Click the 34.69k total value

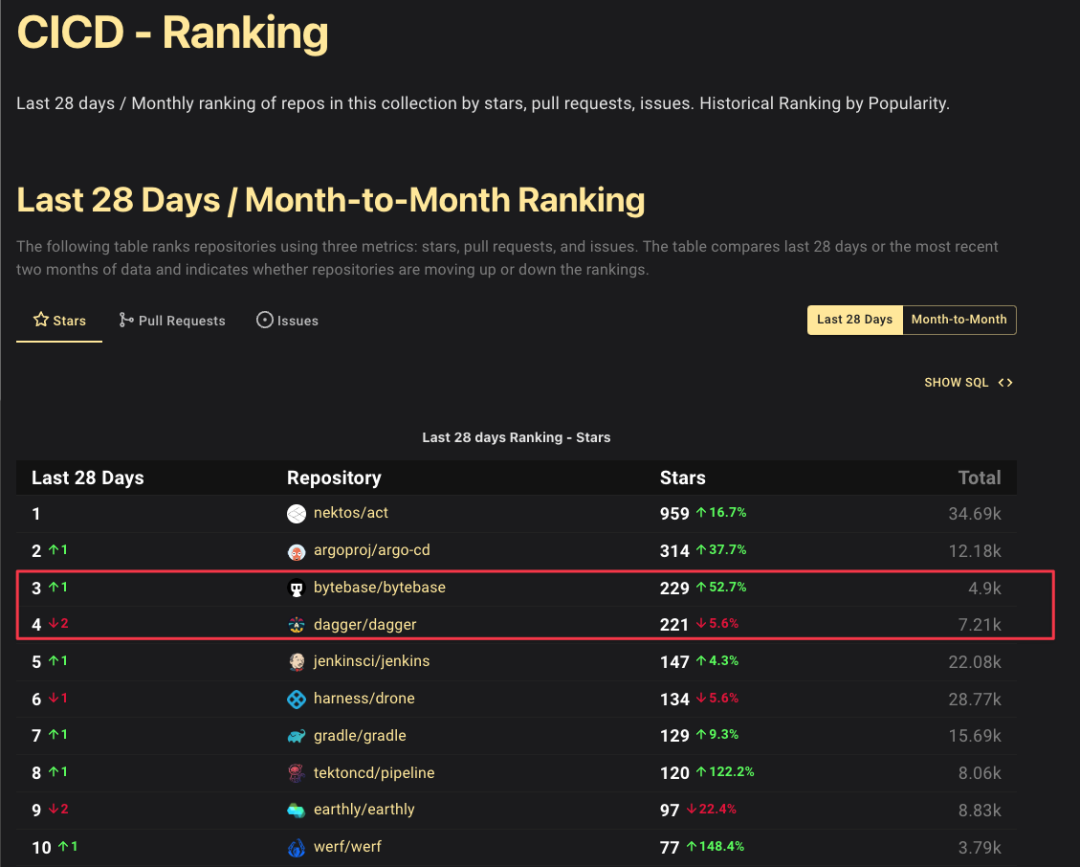click(975, 514)
